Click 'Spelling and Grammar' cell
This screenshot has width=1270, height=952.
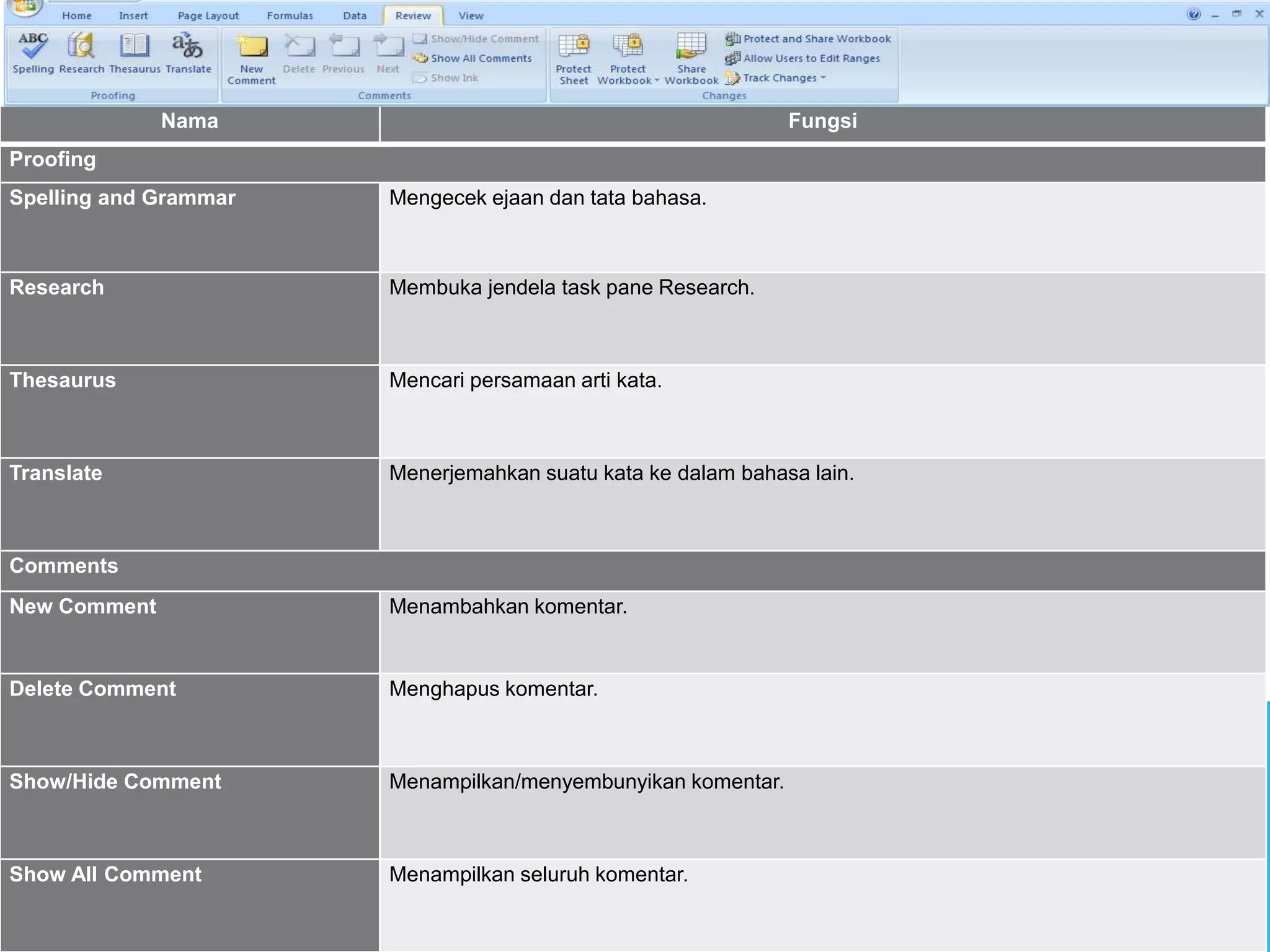(190, 227)
